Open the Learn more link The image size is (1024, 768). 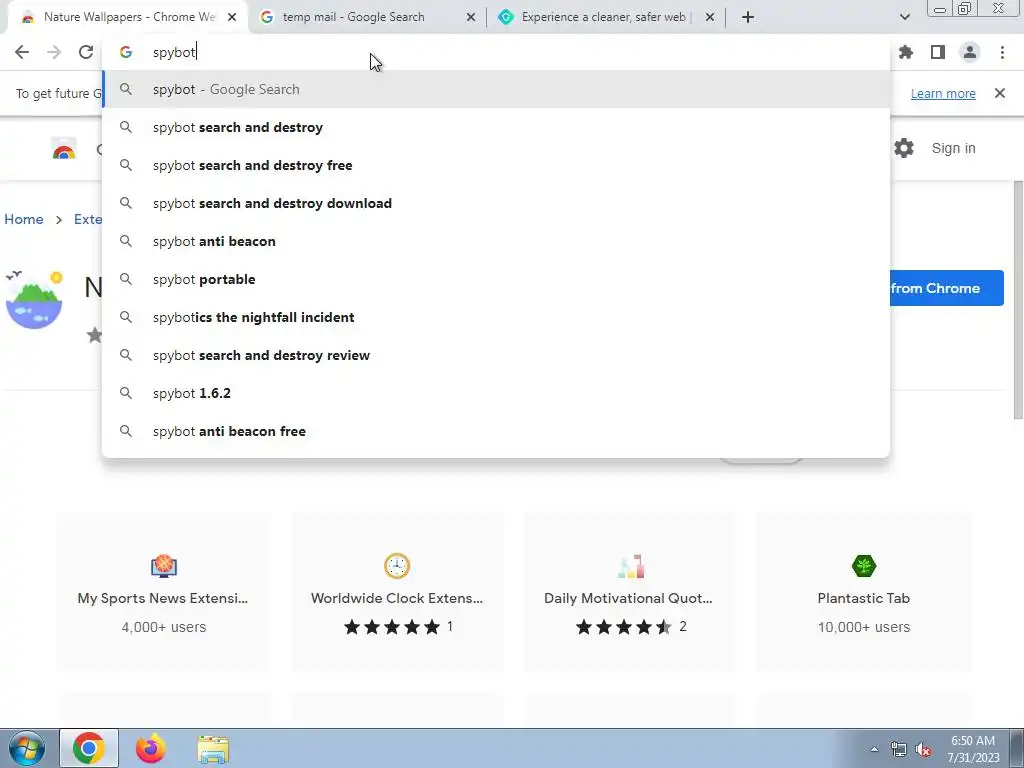pos(943,93)
